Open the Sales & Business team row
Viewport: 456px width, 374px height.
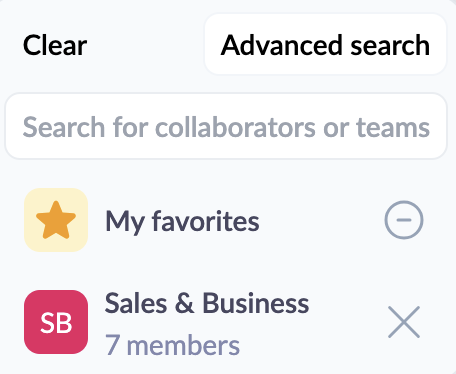[x=226, y=322]
